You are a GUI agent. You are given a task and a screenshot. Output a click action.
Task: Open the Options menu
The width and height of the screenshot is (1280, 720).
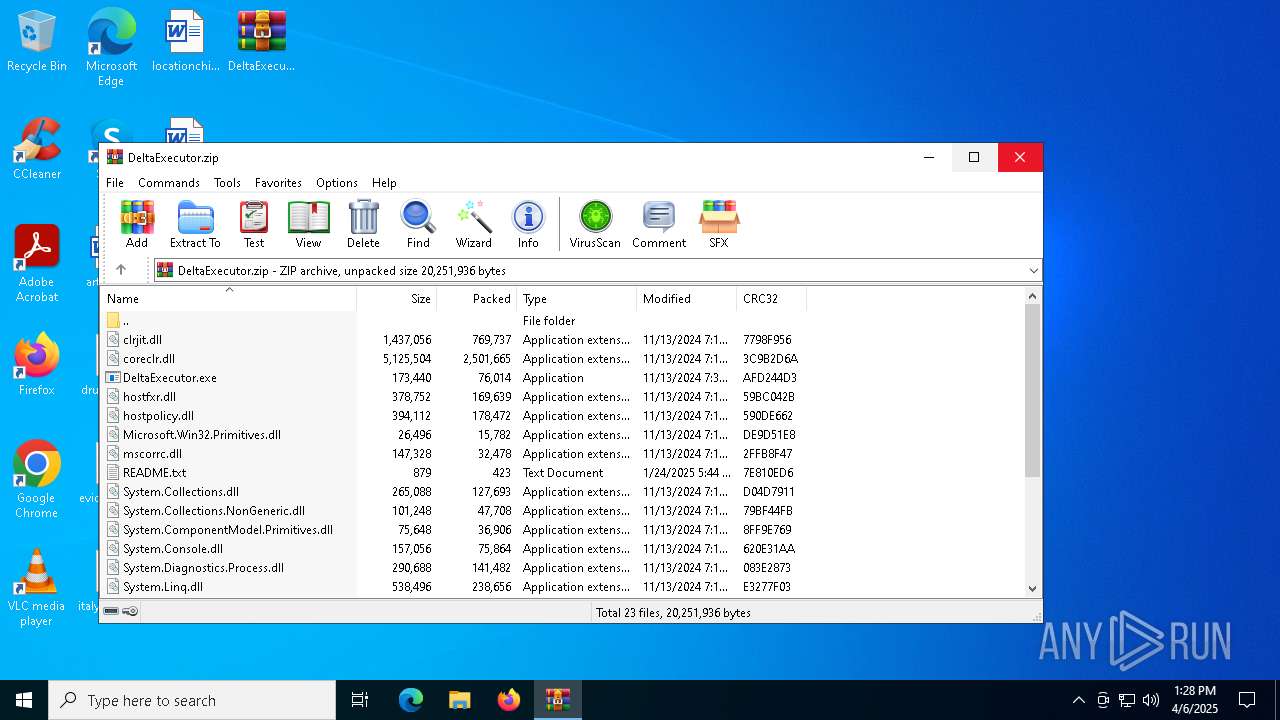(x=337, y=182)
